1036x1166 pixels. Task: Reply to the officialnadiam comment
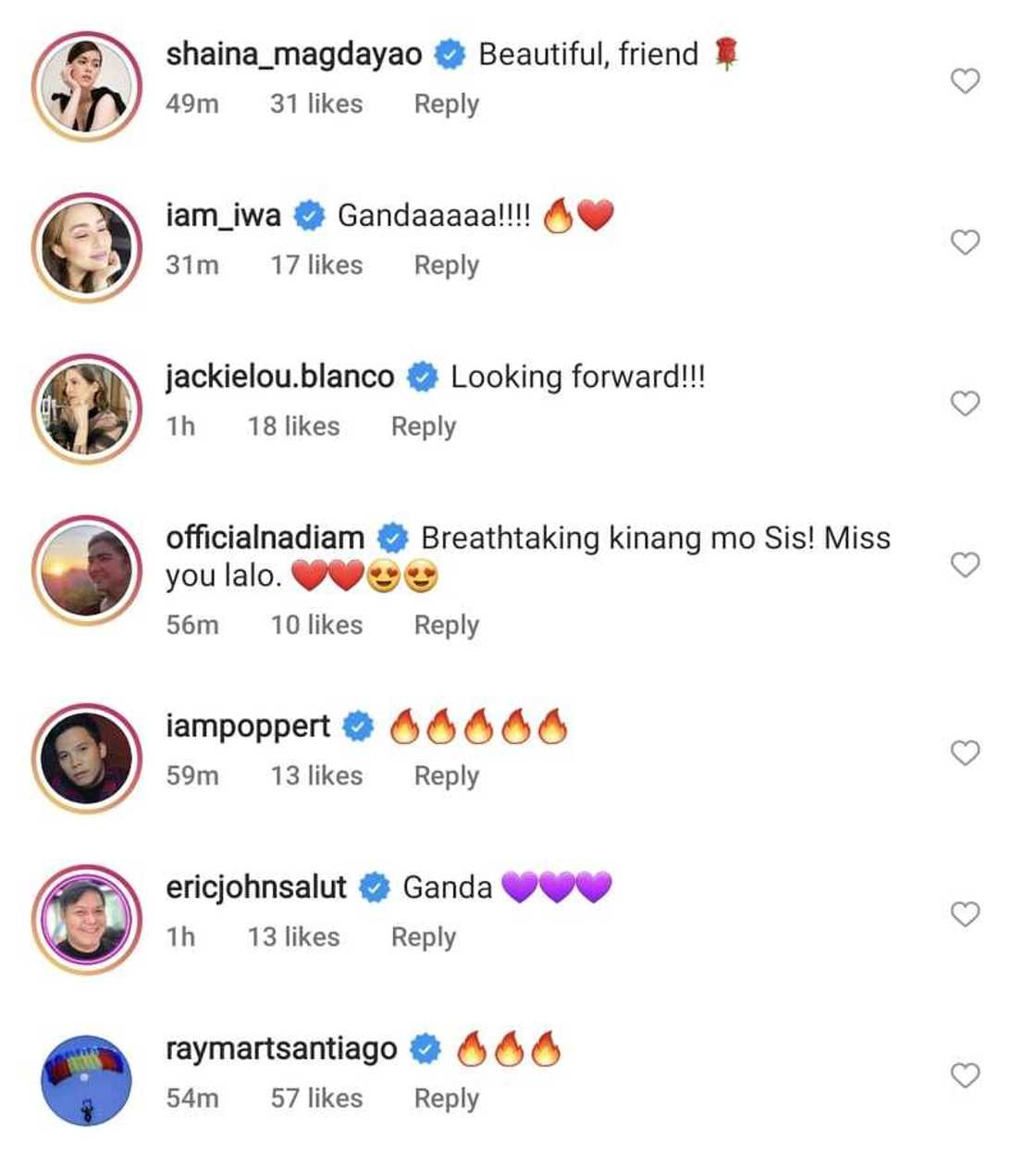click(446, 626)
